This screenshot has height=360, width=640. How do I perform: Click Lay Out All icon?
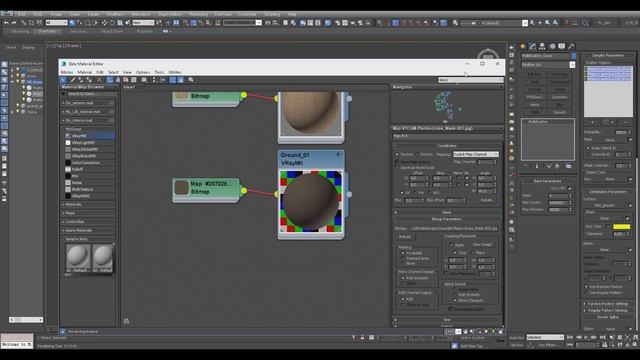[154, 80]
